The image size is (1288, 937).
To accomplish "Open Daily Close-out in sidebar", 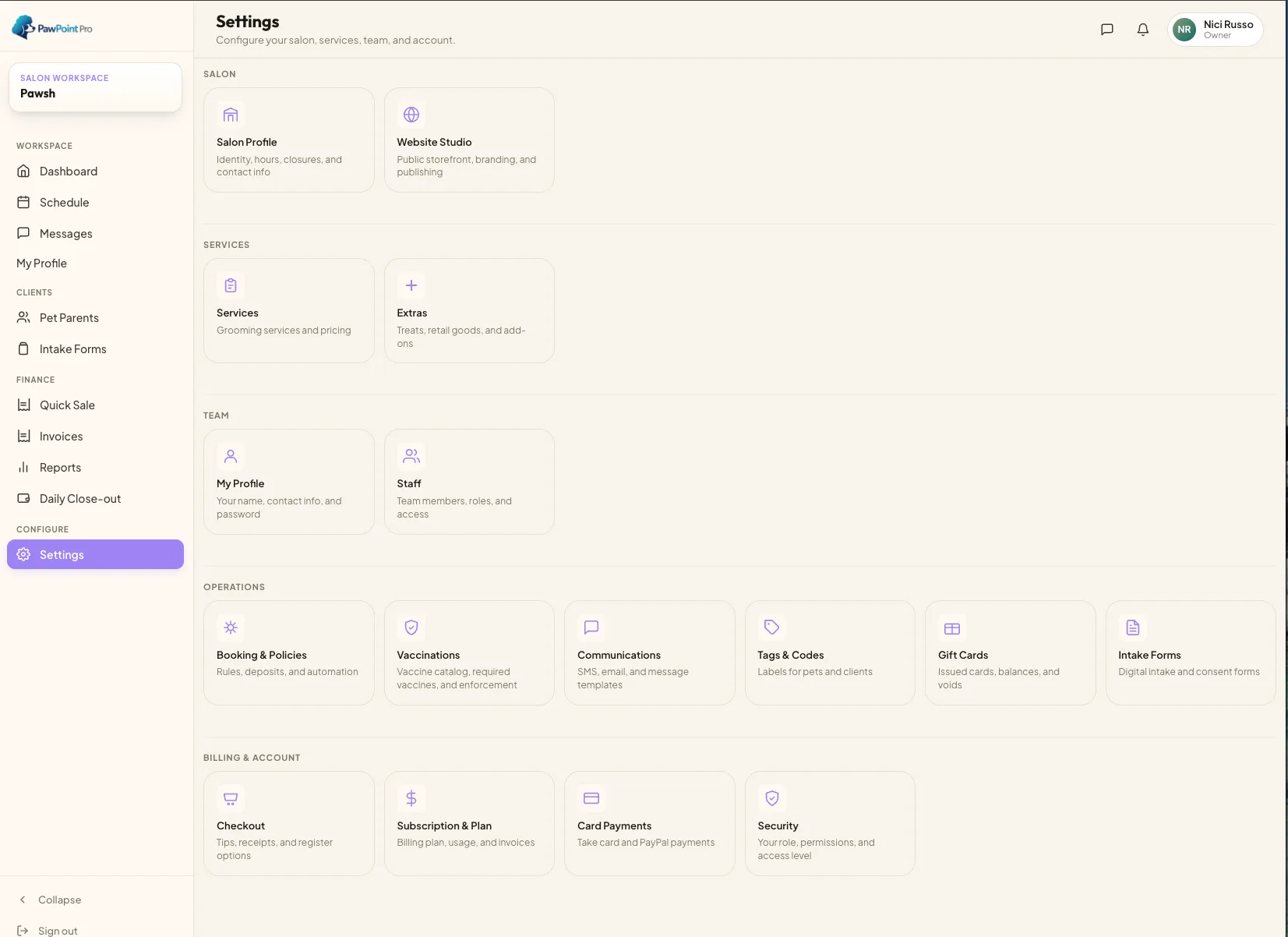I will coord(95,499).
